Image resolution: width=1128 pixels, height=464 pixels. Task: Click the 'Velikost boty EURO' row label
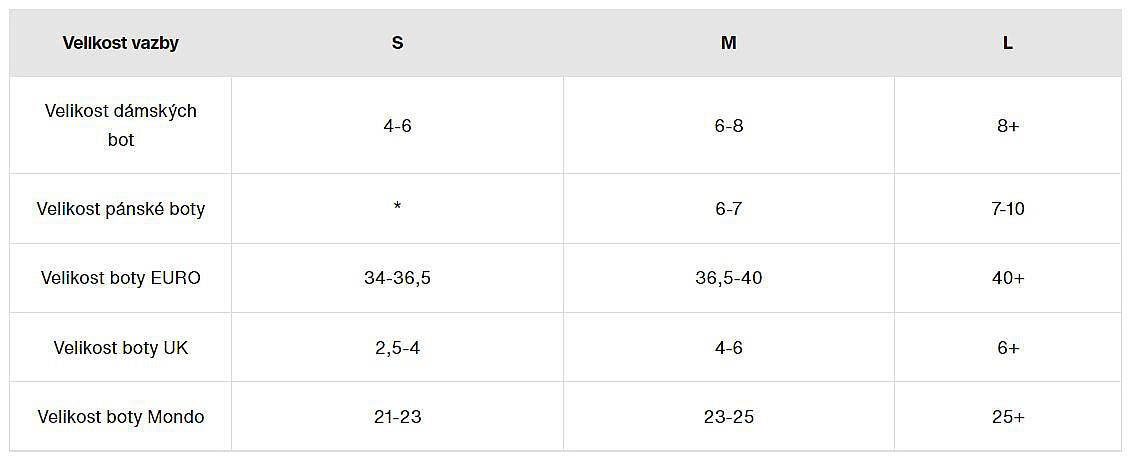point(120,278)
